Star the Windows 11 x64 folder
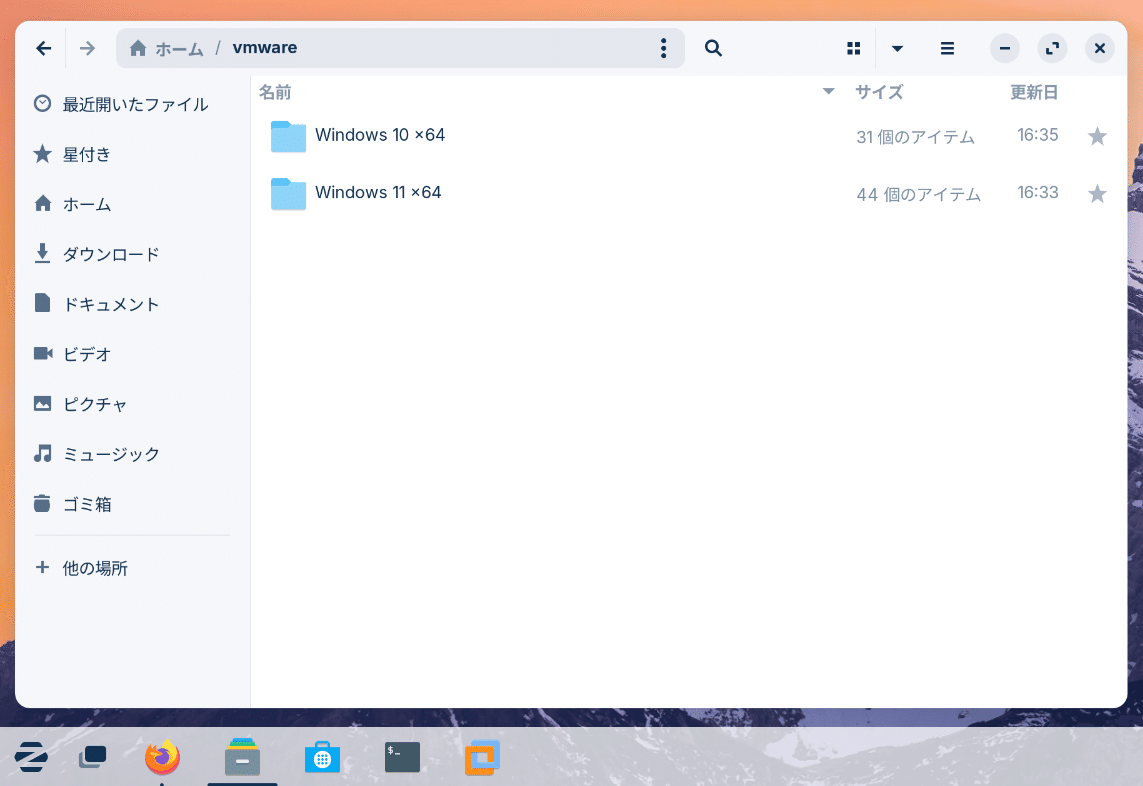This screenshot has height=786, width=1143. (x=1097, y=194)
